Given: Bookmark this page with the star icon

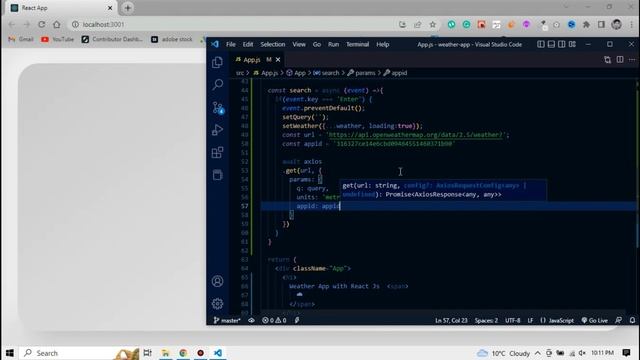Looking at the screenshot, I should 433,24.
